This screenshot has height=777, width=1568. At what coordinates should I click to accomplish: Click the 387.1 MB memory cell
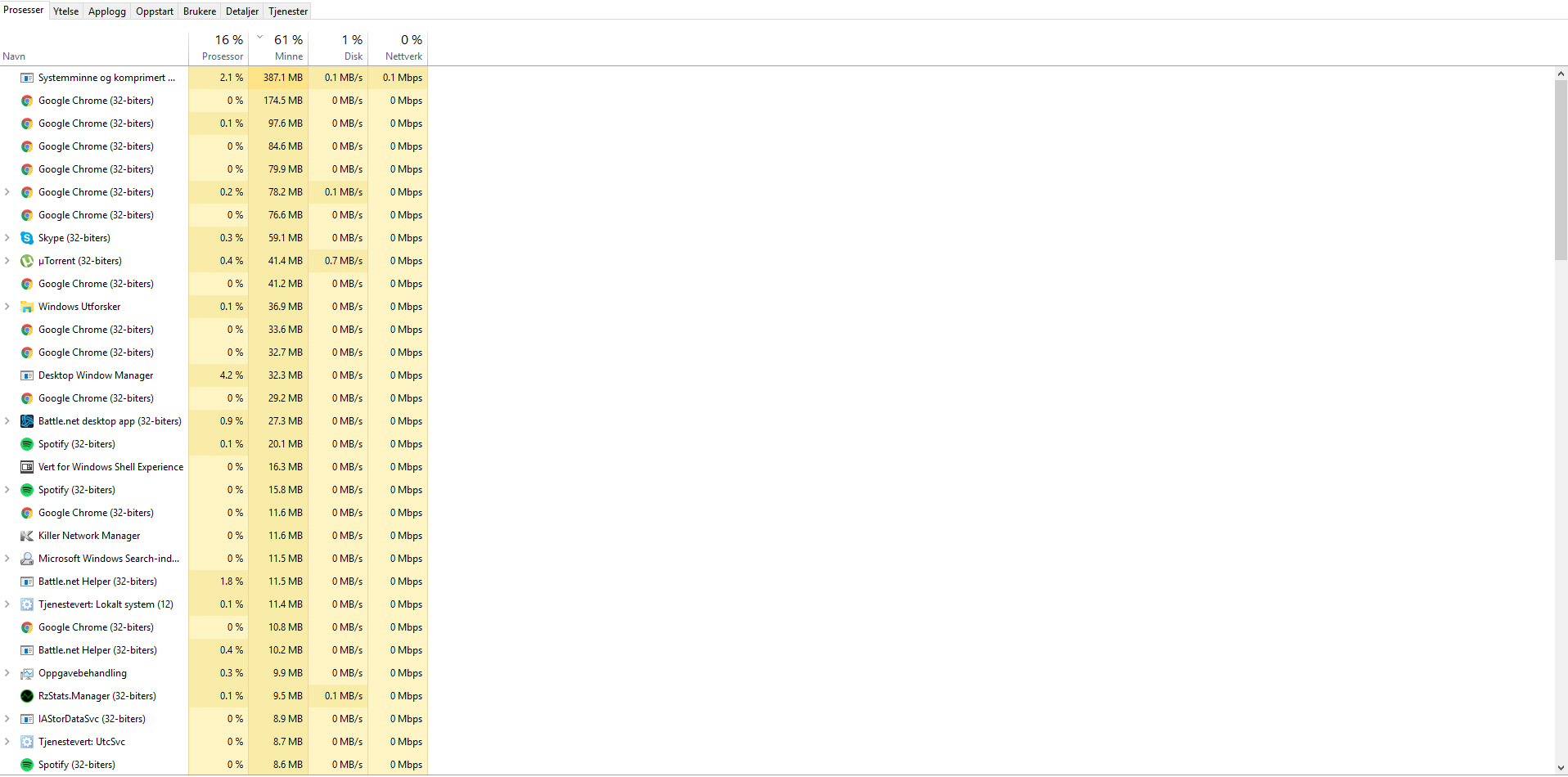pos(278,78)
